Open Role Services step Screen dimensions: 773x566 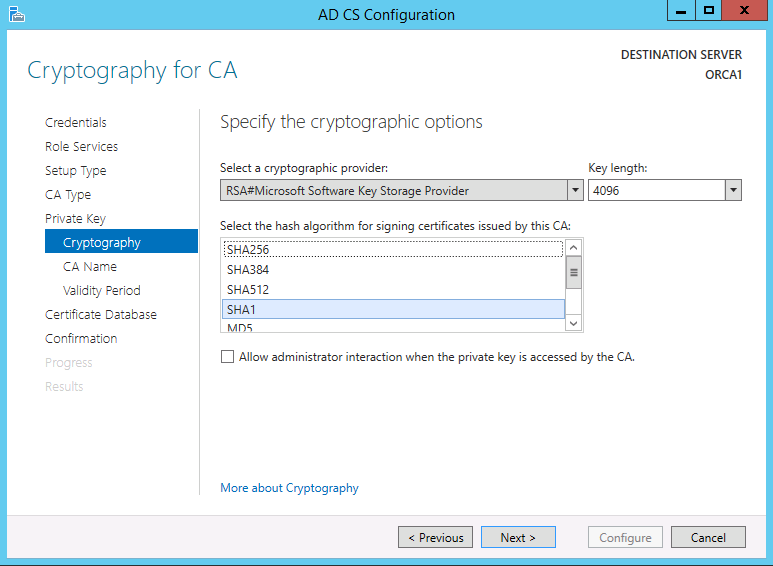point(81,147)
